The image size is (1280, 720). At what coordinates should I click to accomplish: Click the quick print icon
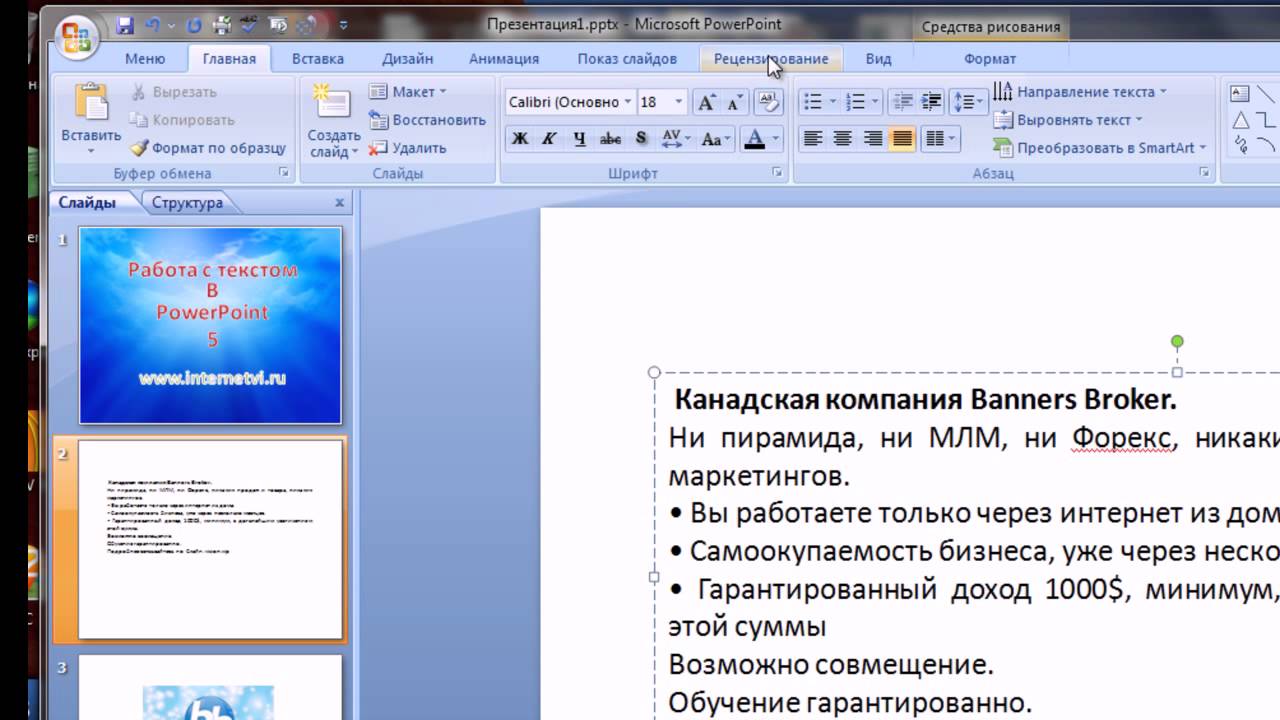tap(220, 24)
